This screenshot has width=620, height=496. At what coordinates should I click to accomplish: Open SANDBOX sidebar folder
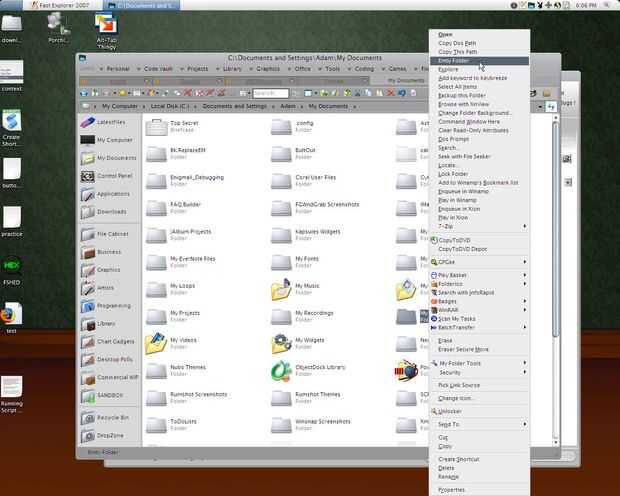point(102,395)
